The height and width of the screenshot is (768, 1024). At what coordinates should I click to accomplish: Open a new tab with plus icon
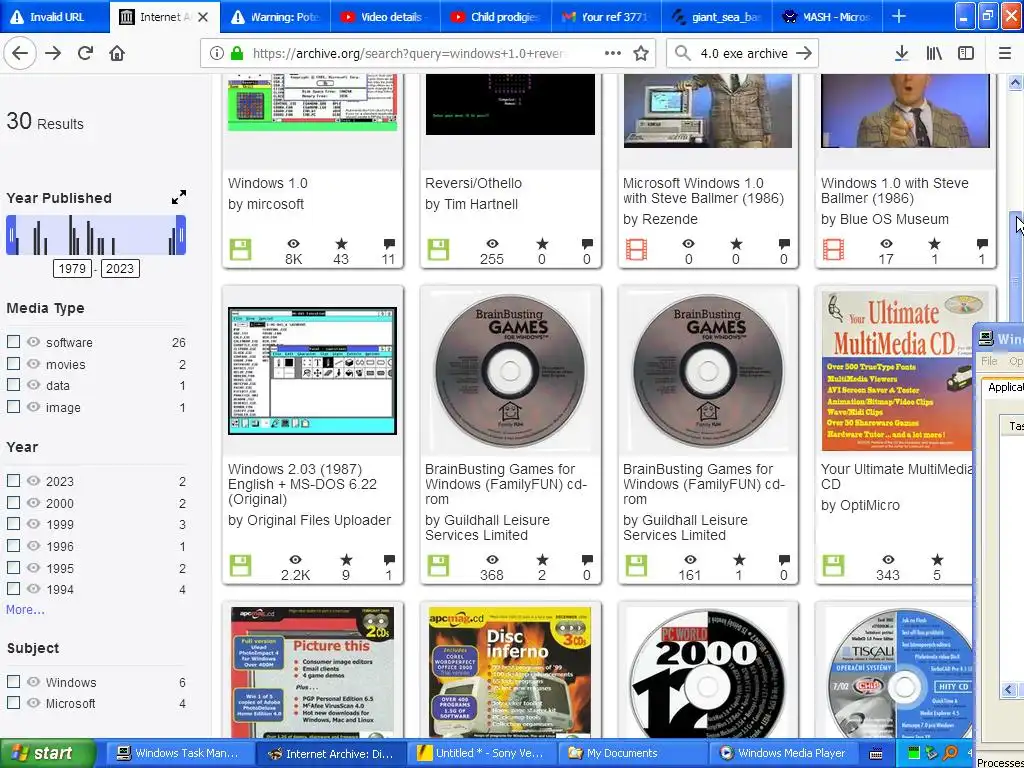[899, 16]
